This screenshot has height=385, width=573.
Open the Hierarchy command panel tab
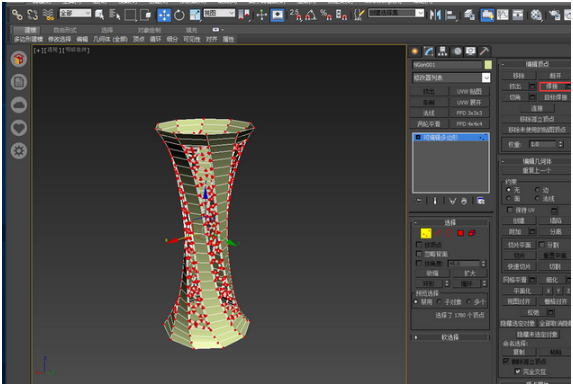[x=443, y=51]
